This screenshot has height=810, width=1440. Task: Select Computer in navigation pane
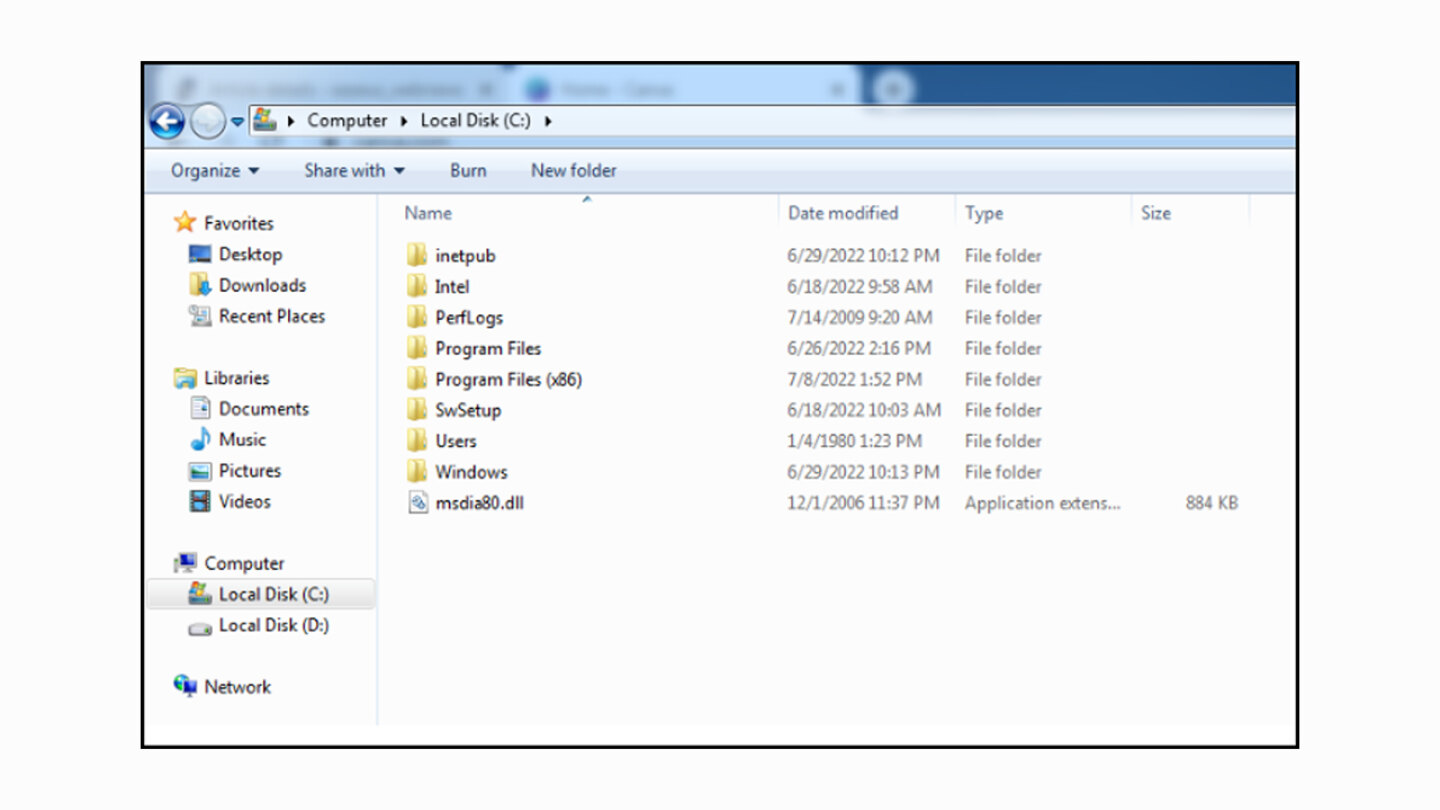tap(244, 564)
